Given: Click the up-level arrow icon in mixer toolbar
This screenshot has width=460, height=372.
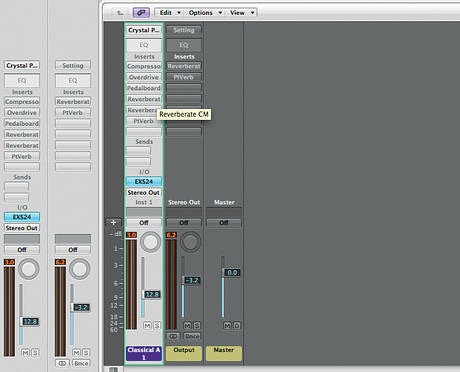Looking at the screenshot, I should coord(120,13).
